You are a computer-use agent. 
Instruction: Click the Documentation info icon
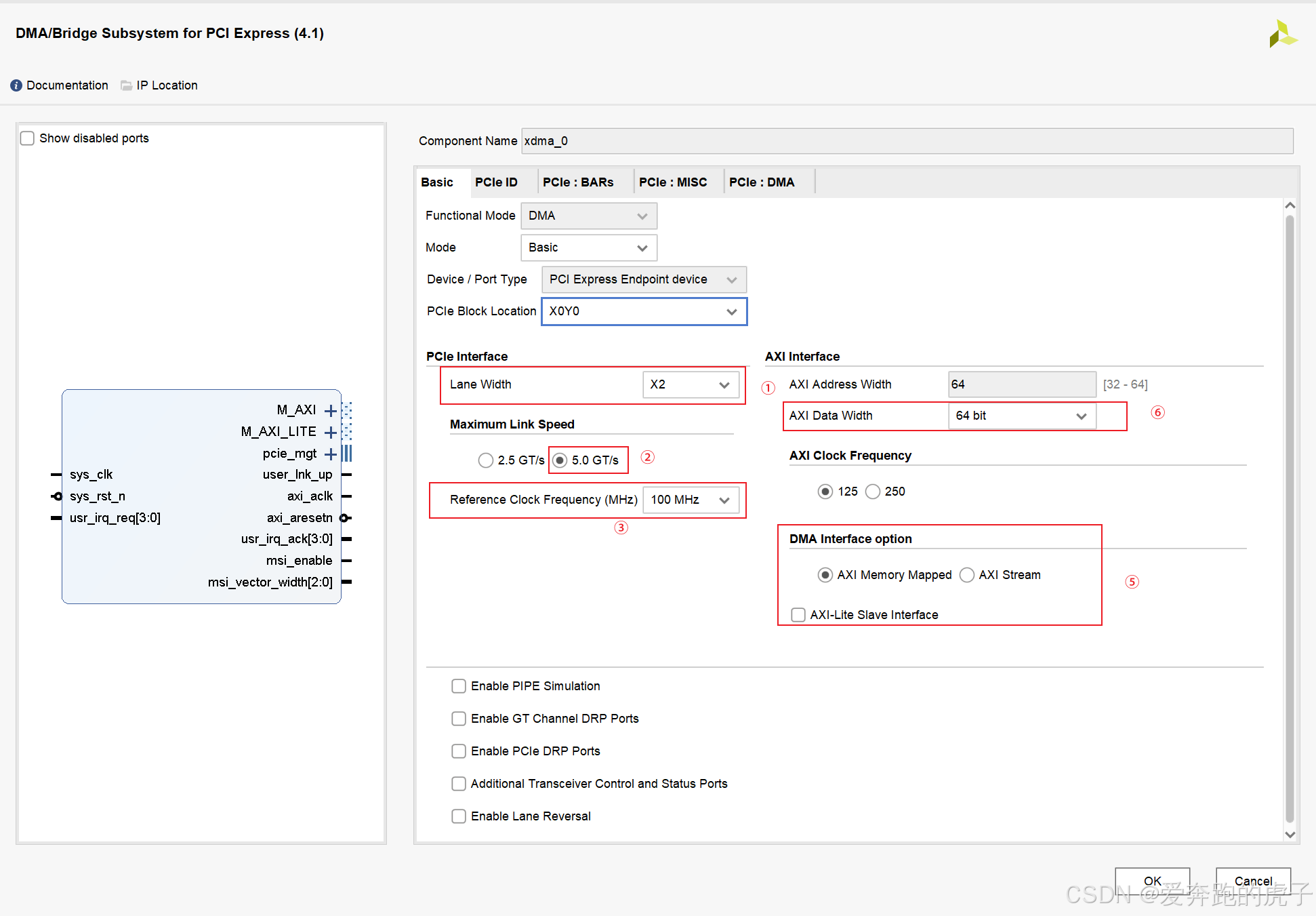(x=16, y=85)
